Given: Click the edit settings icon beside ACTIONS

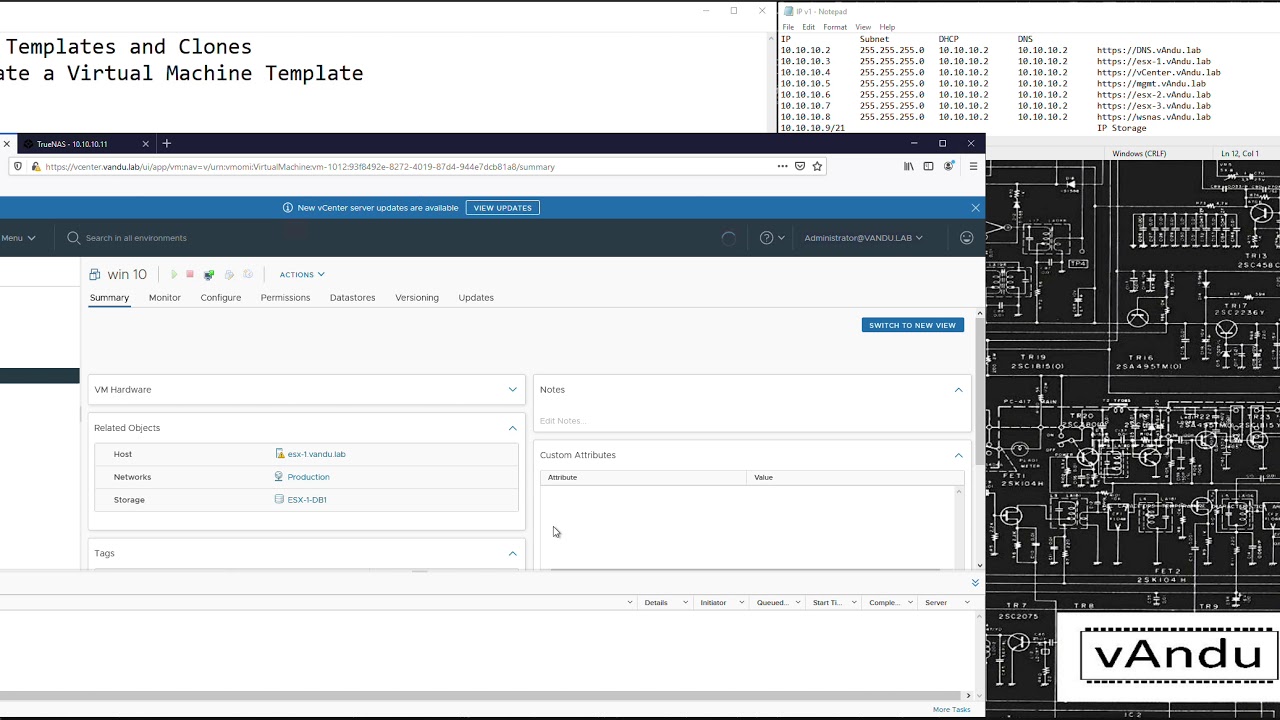Looking at the screenshot, I should [229, 274].
